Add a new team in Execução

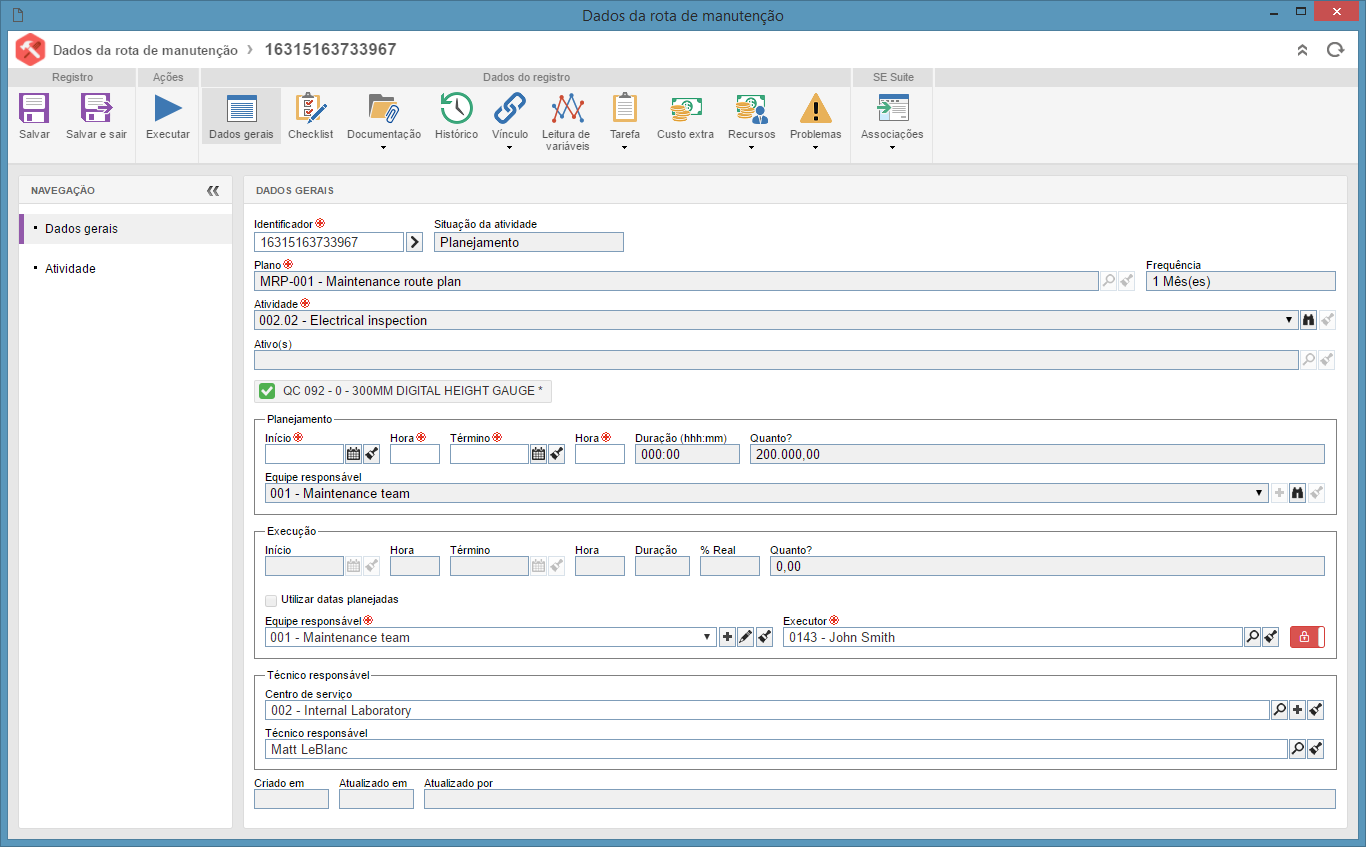[x=727, y=637]
